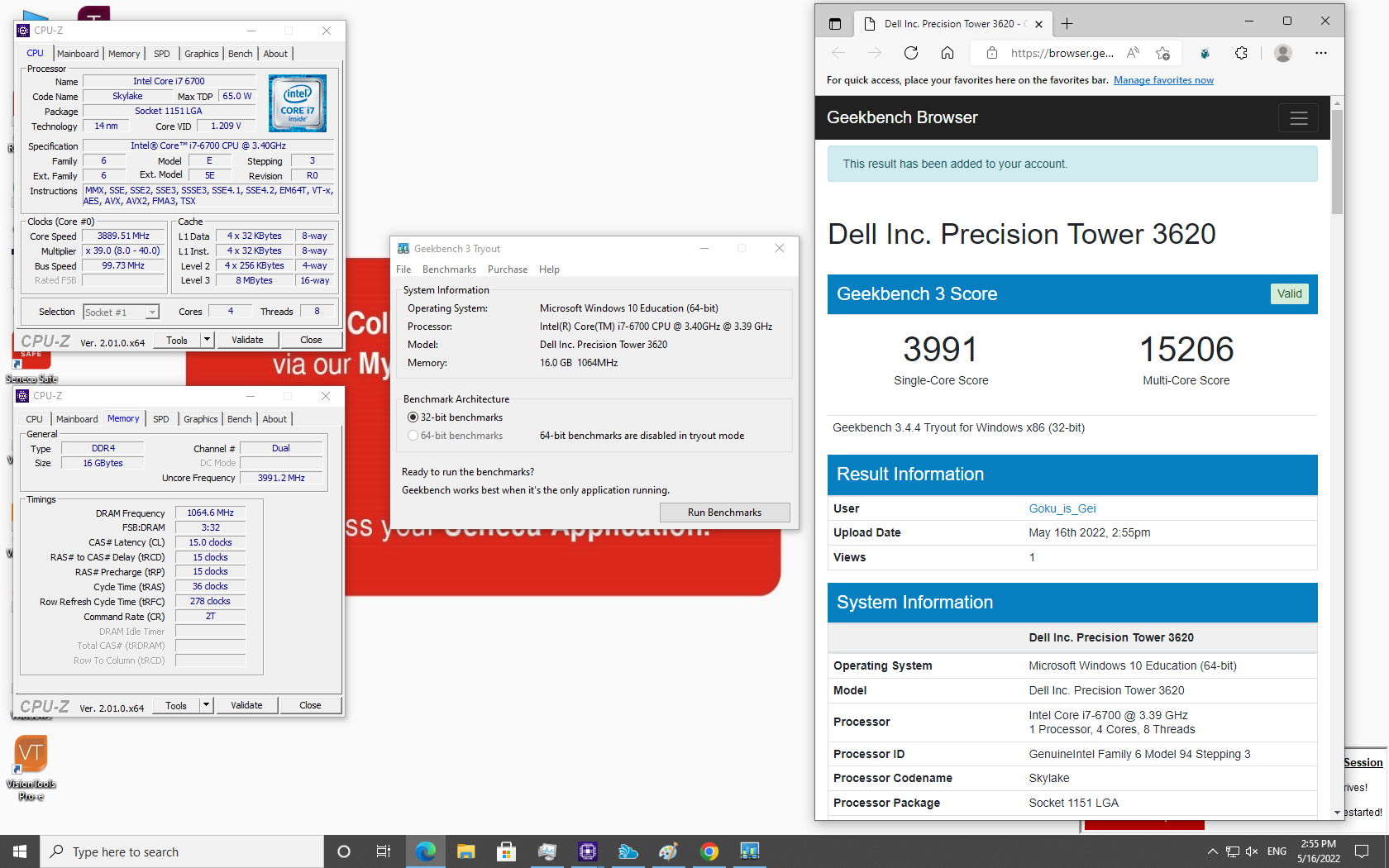The image size is (1389, 868).
Task: Open CPU-Z from the taskbar
Action: pos(588,851)
